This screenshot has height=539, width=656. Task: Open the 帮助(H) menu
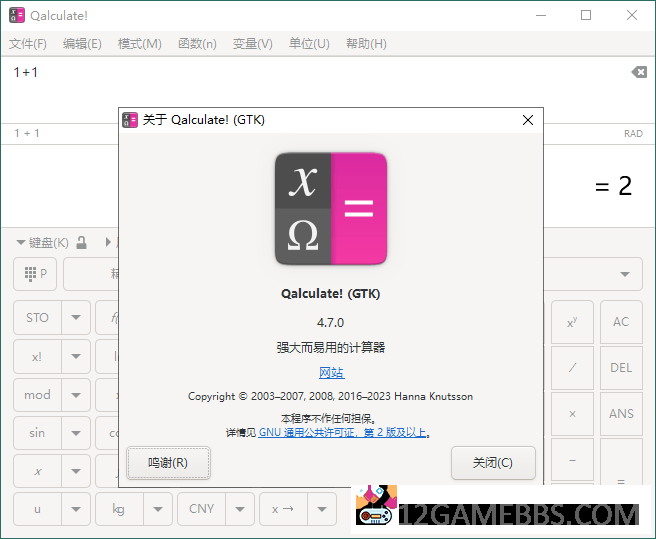pyautogui.click(x=366, y=44)
